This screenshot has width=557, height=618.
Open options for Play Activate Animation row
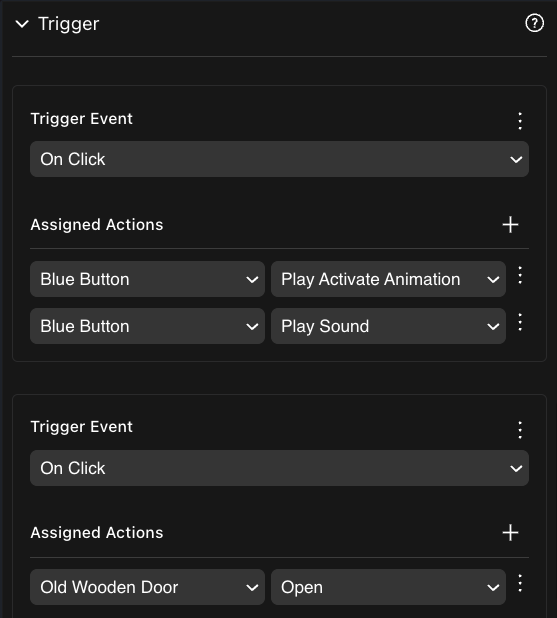520,275
